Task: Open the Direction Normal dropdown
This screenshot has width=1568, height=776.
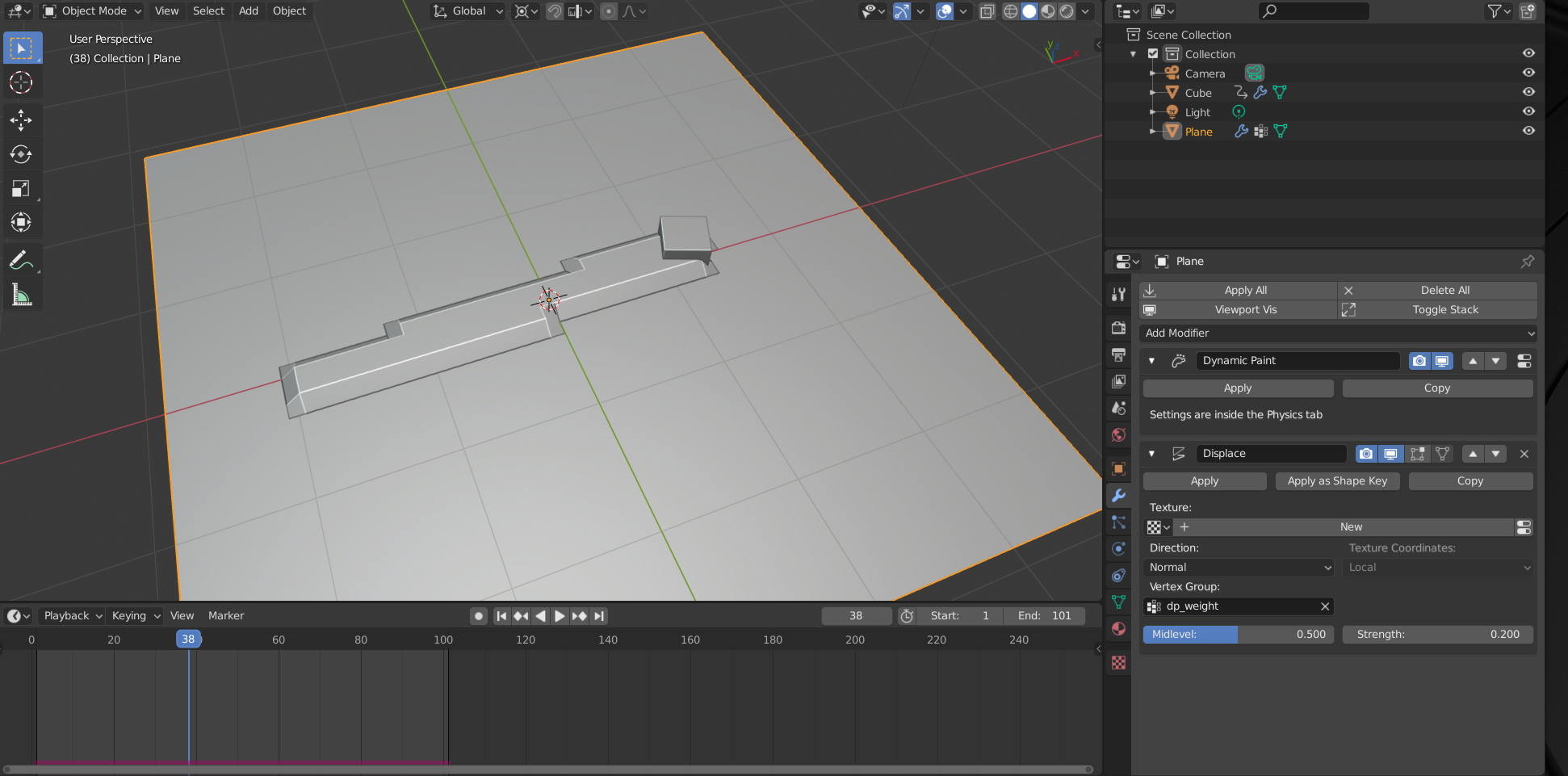Action: point(1239,568)
